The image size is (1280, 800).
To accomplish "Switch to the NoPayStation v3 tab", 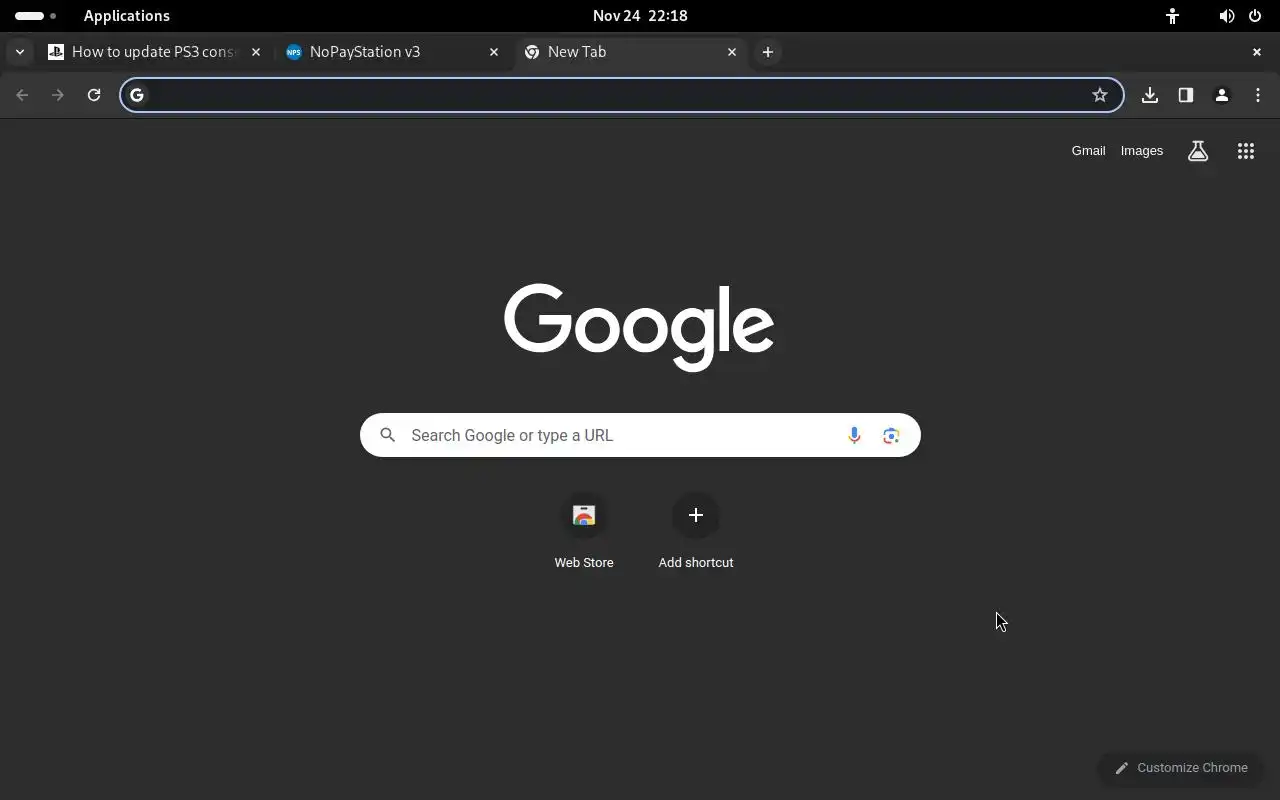I will [393, 52].
